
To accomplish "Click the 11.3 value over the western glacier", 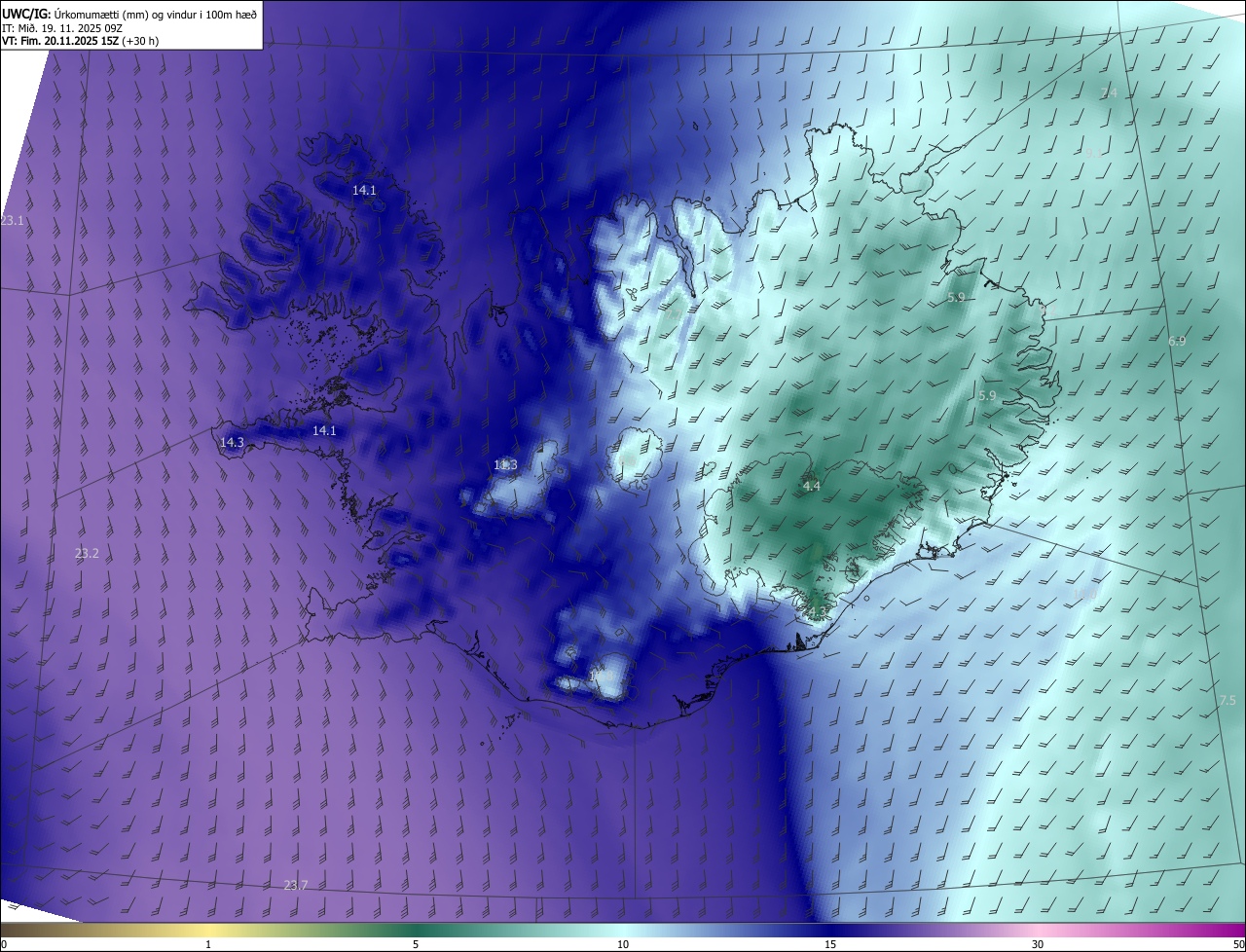I will (x=505, y=465).
